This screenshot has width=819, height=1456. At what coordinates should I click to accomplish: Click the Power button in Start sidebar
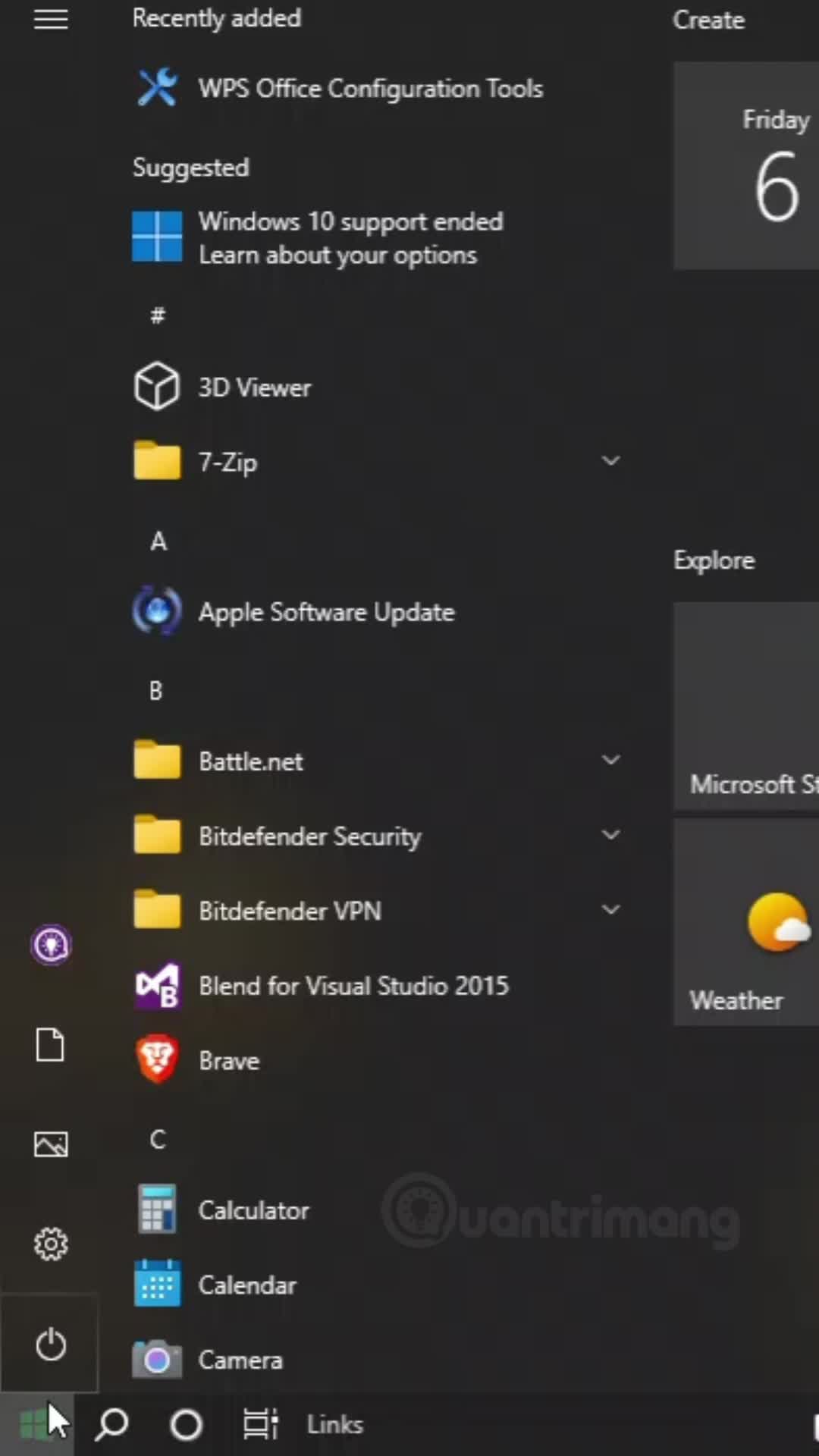point(51,1344)
